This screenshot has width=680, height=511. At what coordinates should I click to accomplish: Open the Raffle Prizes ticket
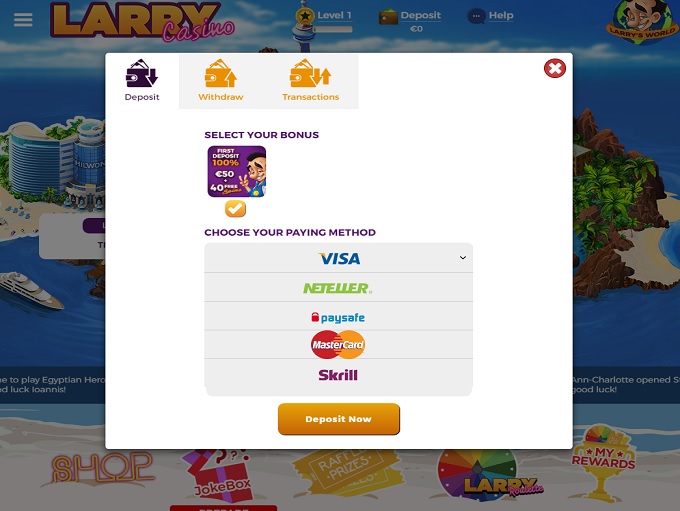[x=346, y=472]
